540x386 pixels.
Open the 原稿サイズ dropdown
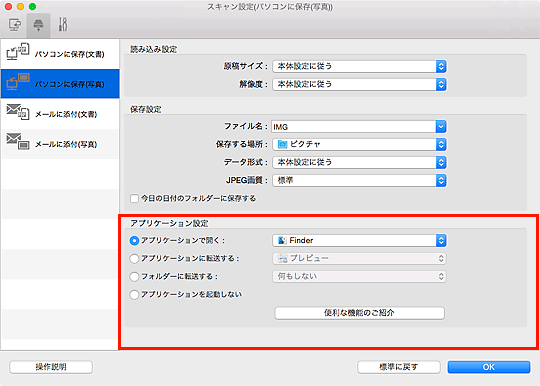tap(359, 66)
